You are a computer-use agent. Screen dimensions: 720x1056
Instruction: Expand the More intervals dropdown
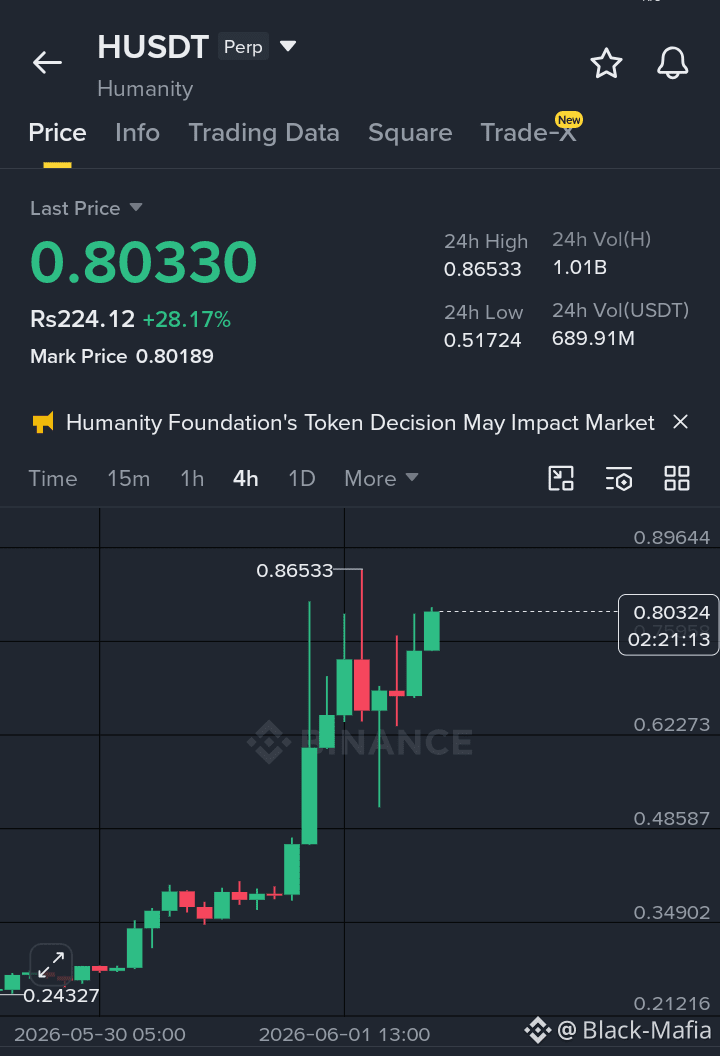pos(381,479)
